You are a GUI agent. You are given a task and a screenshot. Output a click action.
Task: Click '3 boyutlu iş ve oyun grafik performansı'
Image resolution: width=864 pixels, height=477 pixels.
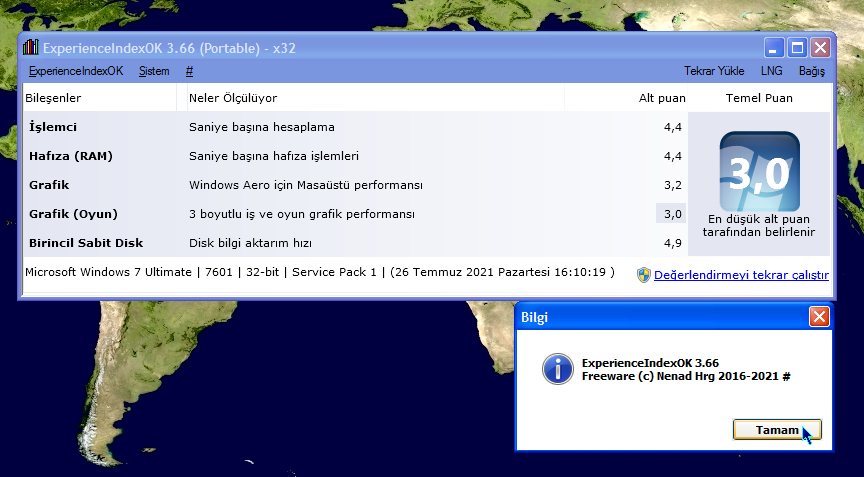tap(302, 214)
